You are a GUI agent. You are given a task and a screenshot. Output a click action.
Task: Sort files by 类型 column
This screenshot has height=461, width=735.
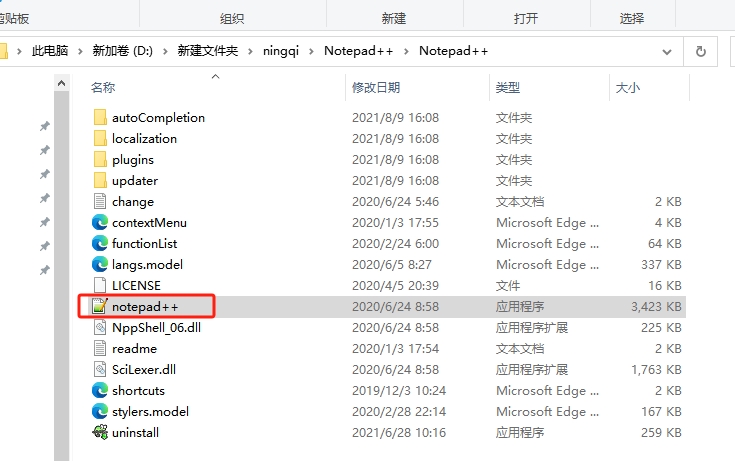click(x=508, y=88)
